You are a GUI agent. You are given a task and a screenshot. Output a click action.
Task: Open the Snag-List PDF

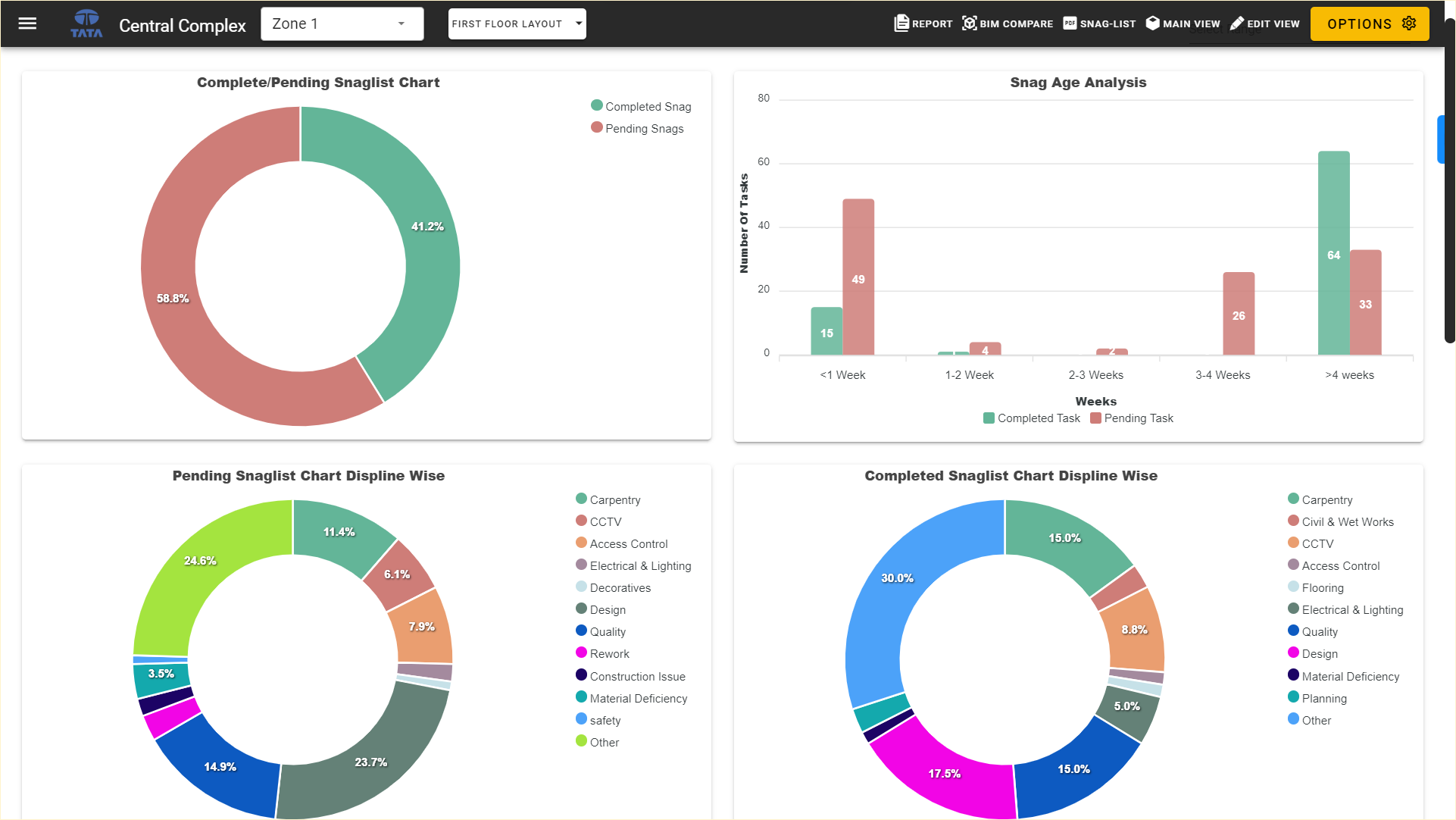1099,23
